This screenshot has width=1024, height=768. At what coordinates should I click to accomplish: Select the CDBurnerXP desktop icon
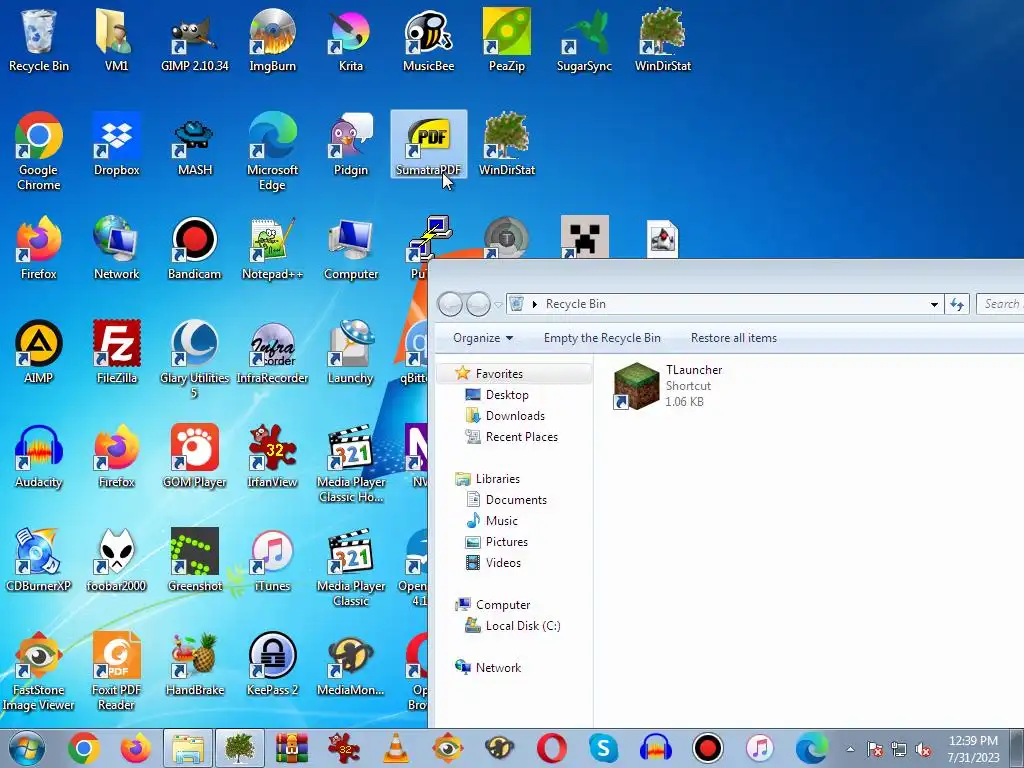pyautogui.click(x=39, y=560)
